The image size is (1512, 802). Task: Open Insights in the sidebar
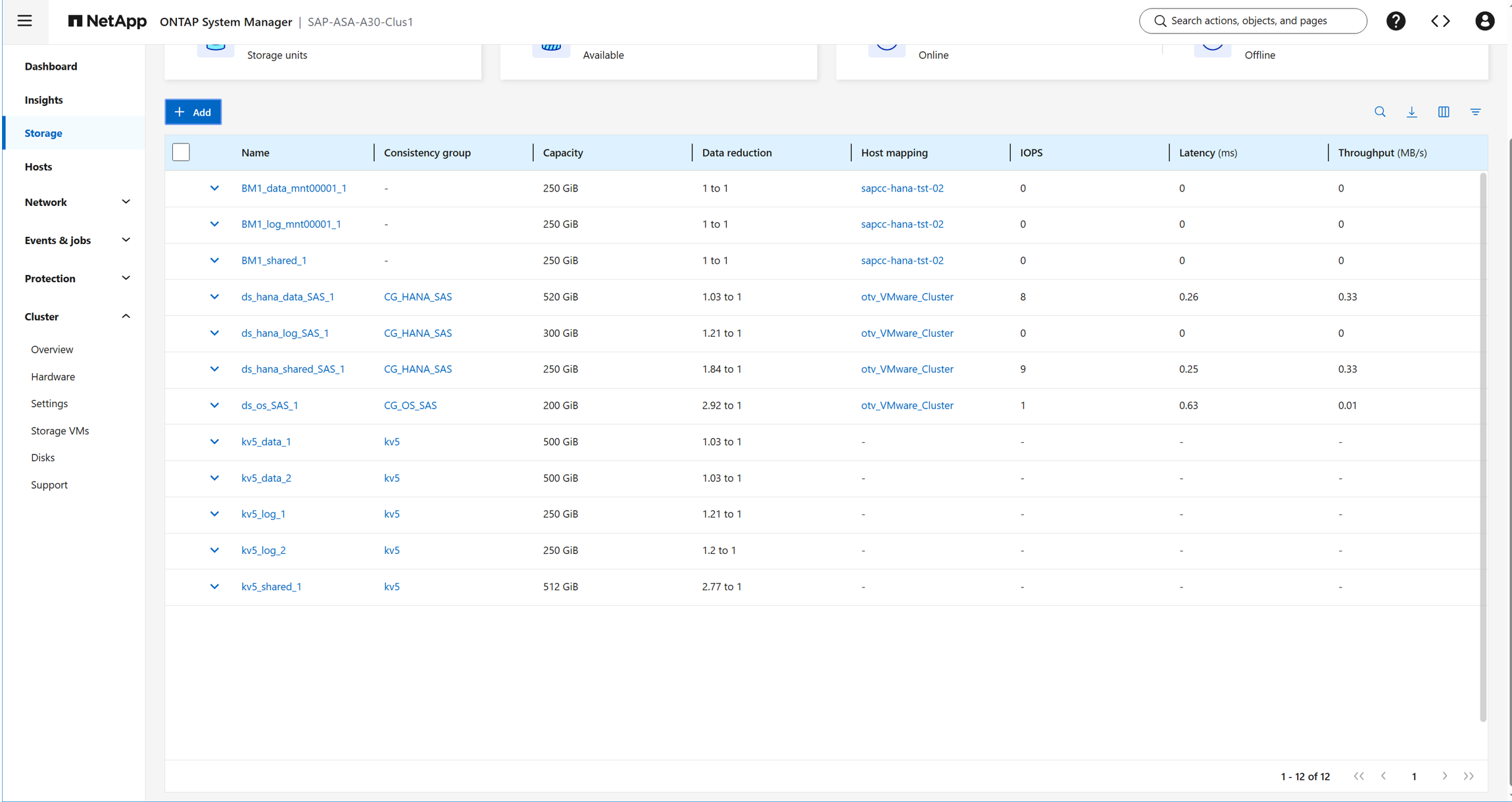[43, 100]
